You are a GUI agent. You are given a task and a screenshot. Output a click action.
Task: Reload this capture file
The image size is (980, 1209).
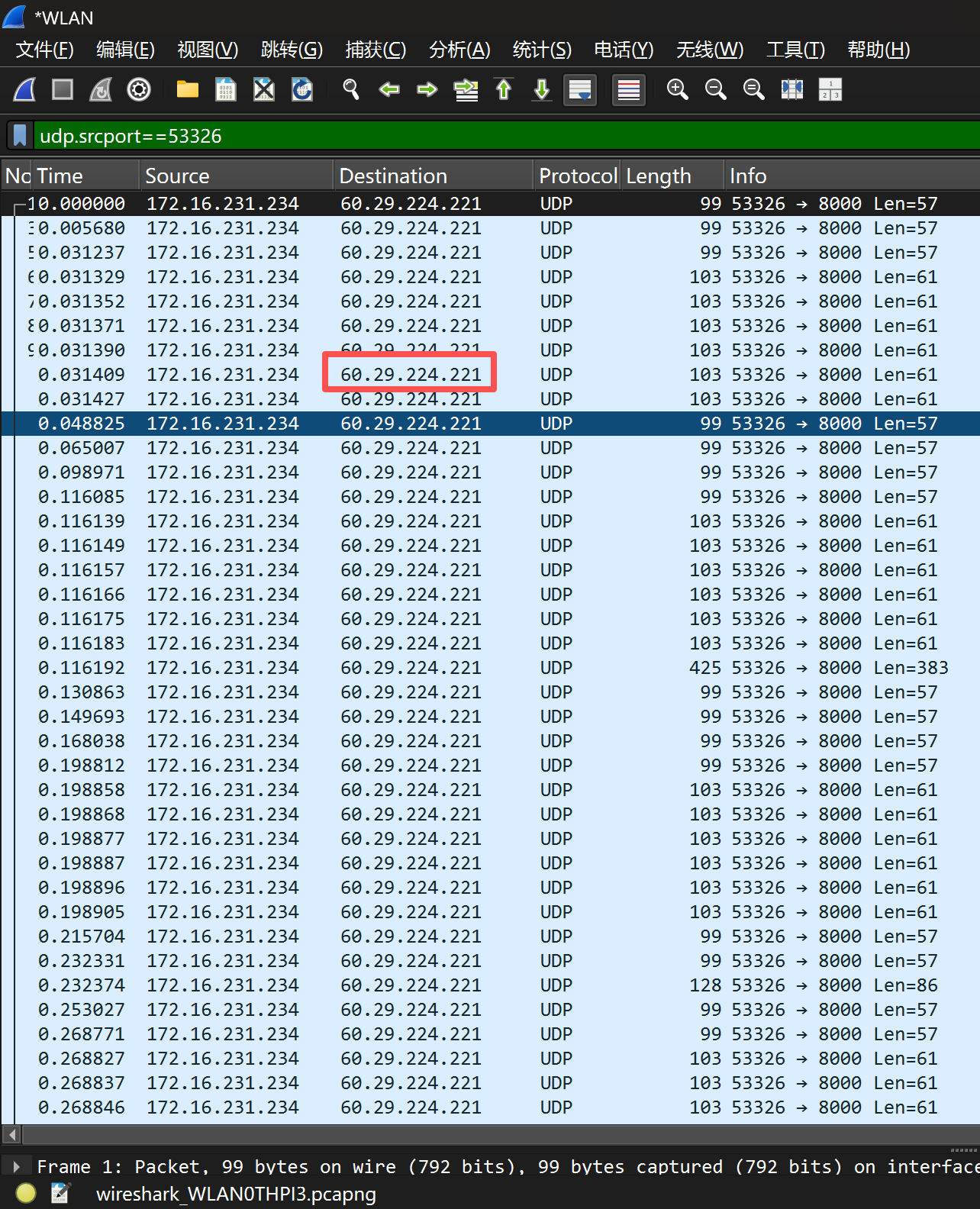(302, 90)
